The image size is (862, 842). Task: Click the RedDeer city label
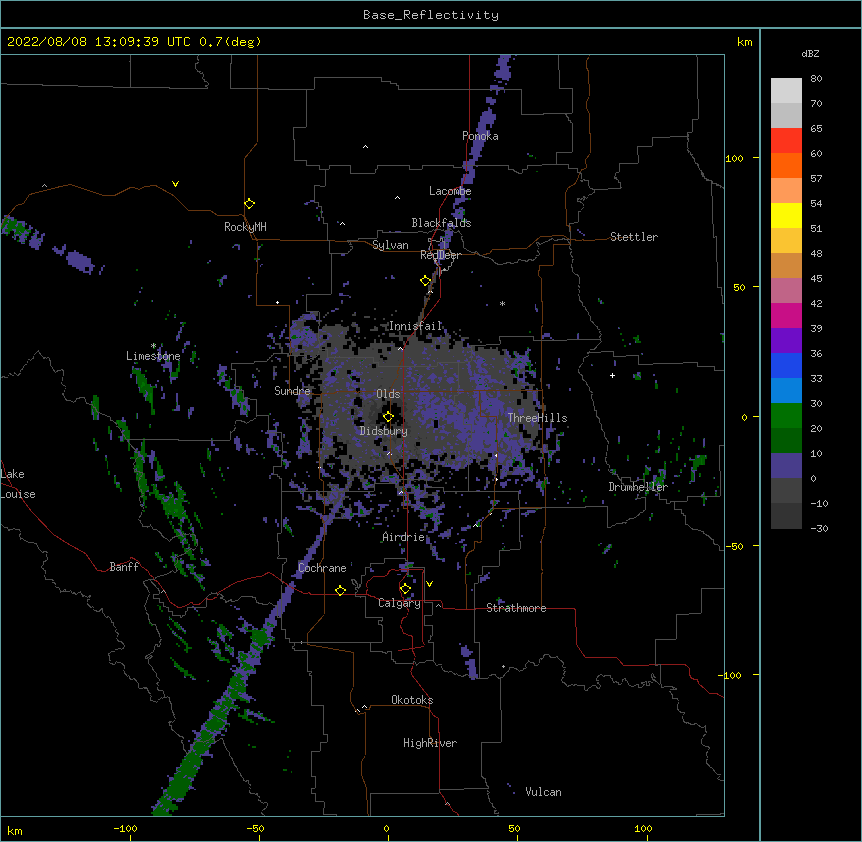(440, 255)
